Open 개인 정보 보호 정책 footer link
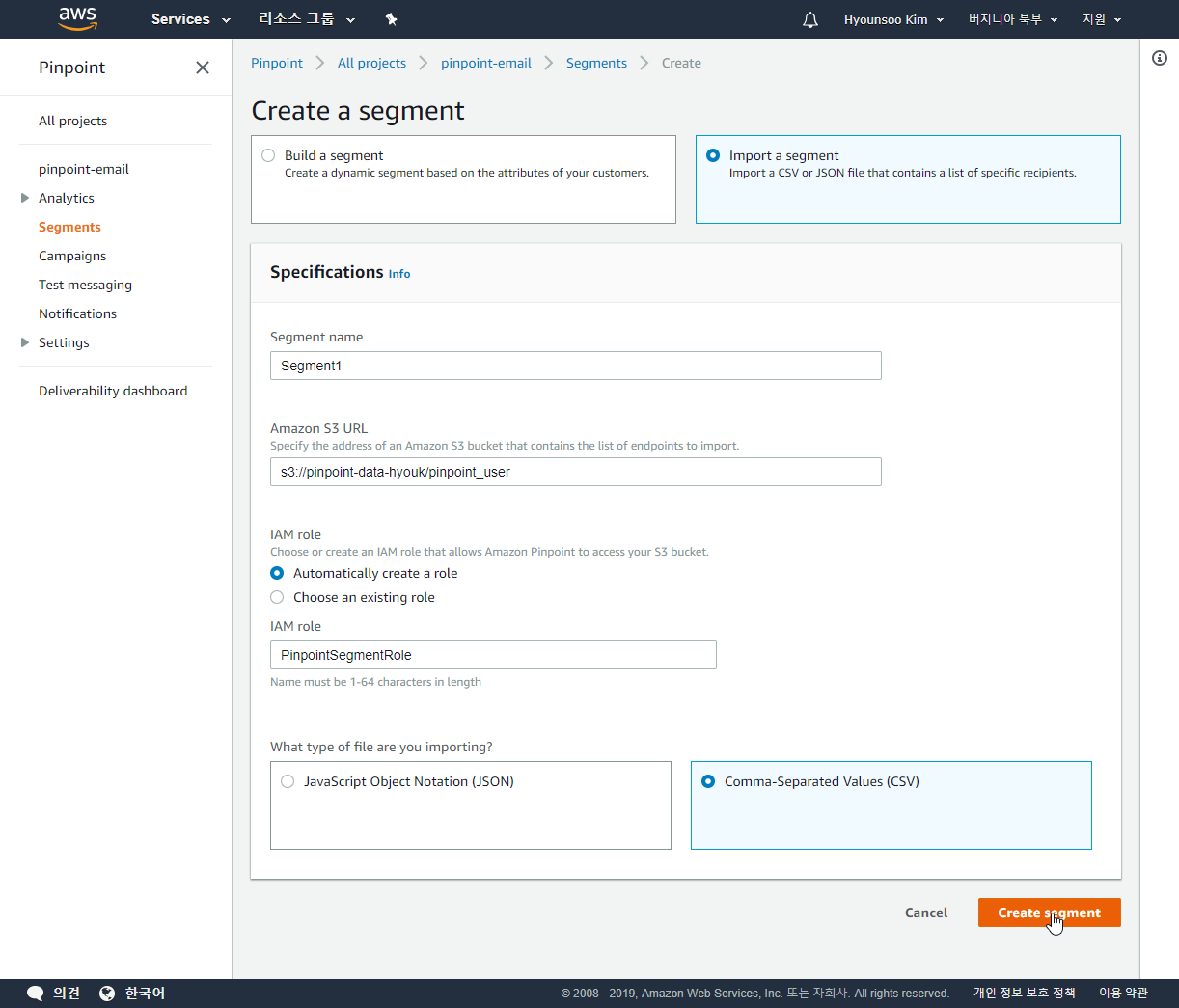The height and width of the screenshot is (1008, 1179). click(1024, 993)
